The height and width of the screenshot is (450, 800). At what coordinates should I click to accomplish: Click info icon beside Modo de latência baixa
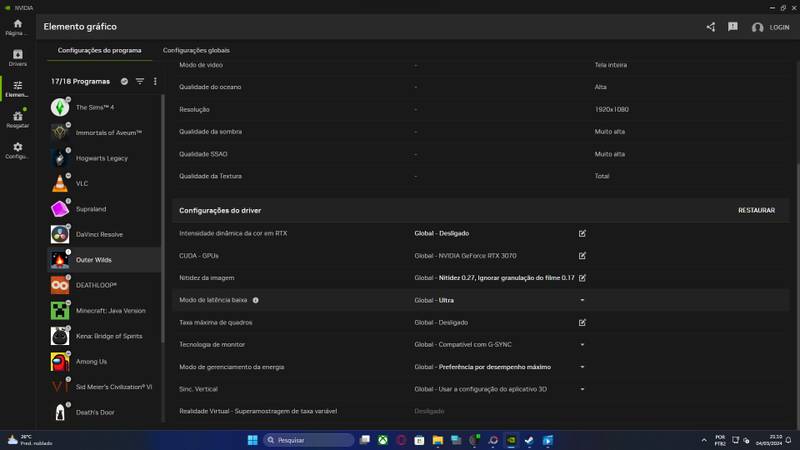coord(256,300)
